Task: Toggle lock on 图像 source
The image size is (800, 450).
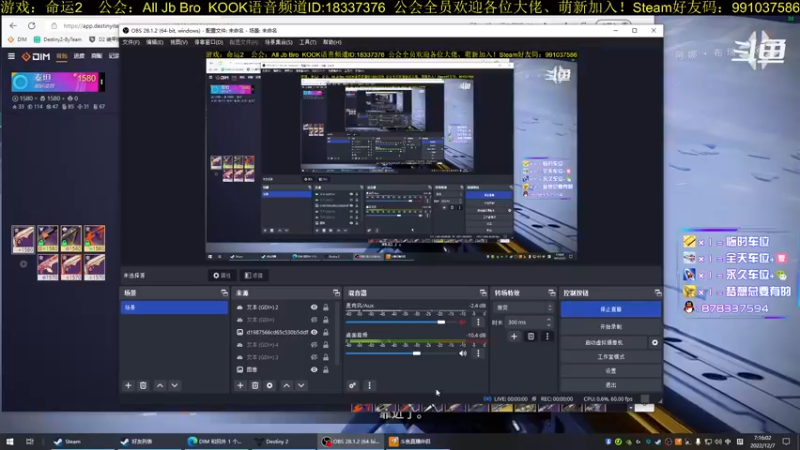Action: pyautogui.click(x=326, y=369)
